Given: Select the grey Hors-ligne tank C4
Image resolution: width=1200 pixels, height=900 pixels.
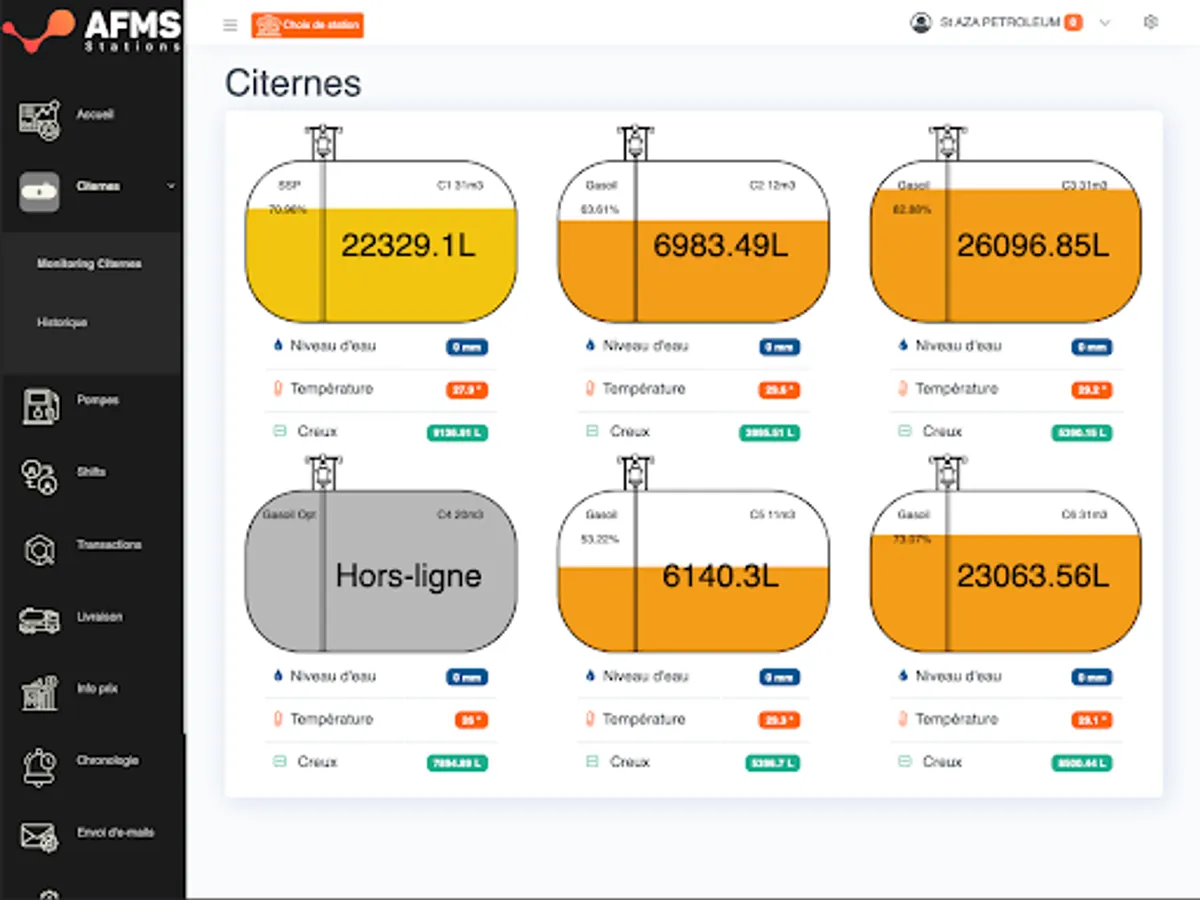Looking at the screenshot, I should 381,572.
